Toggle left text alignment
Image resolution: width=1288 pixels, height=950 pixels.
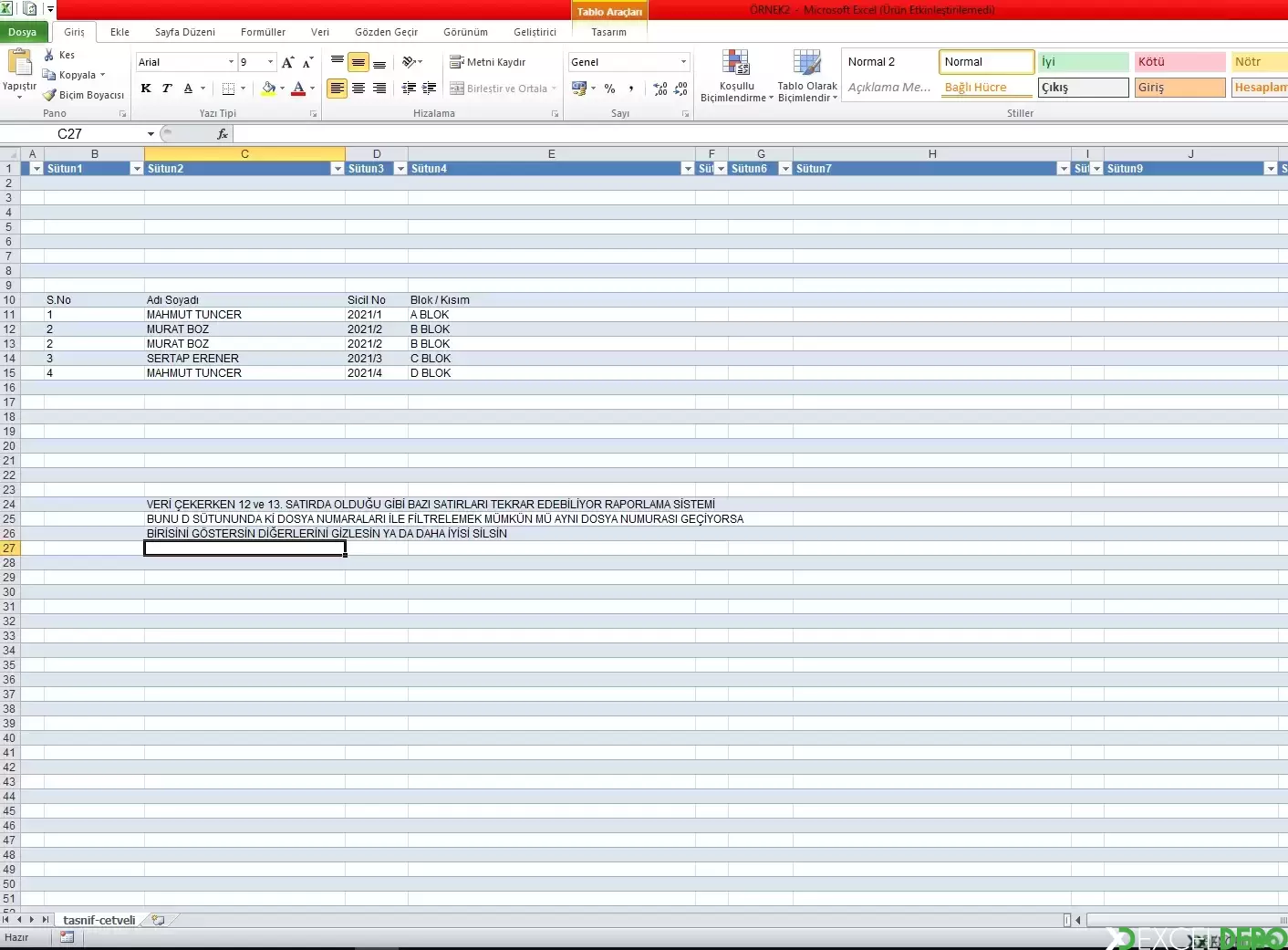click(338, 89)
